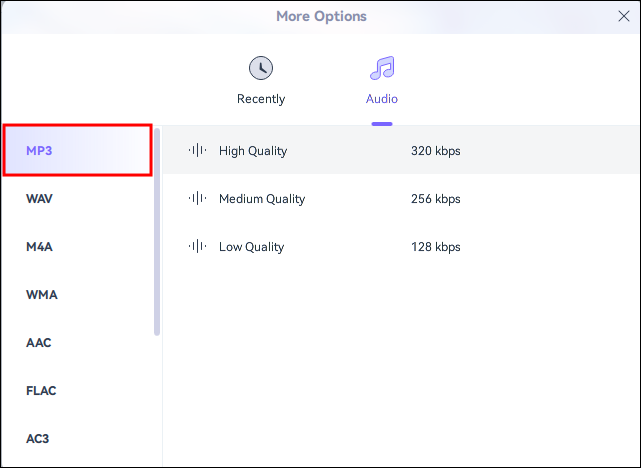Close the More Options dialog
641x468 pixels.
pyautogui.click(x=624, y=16)
